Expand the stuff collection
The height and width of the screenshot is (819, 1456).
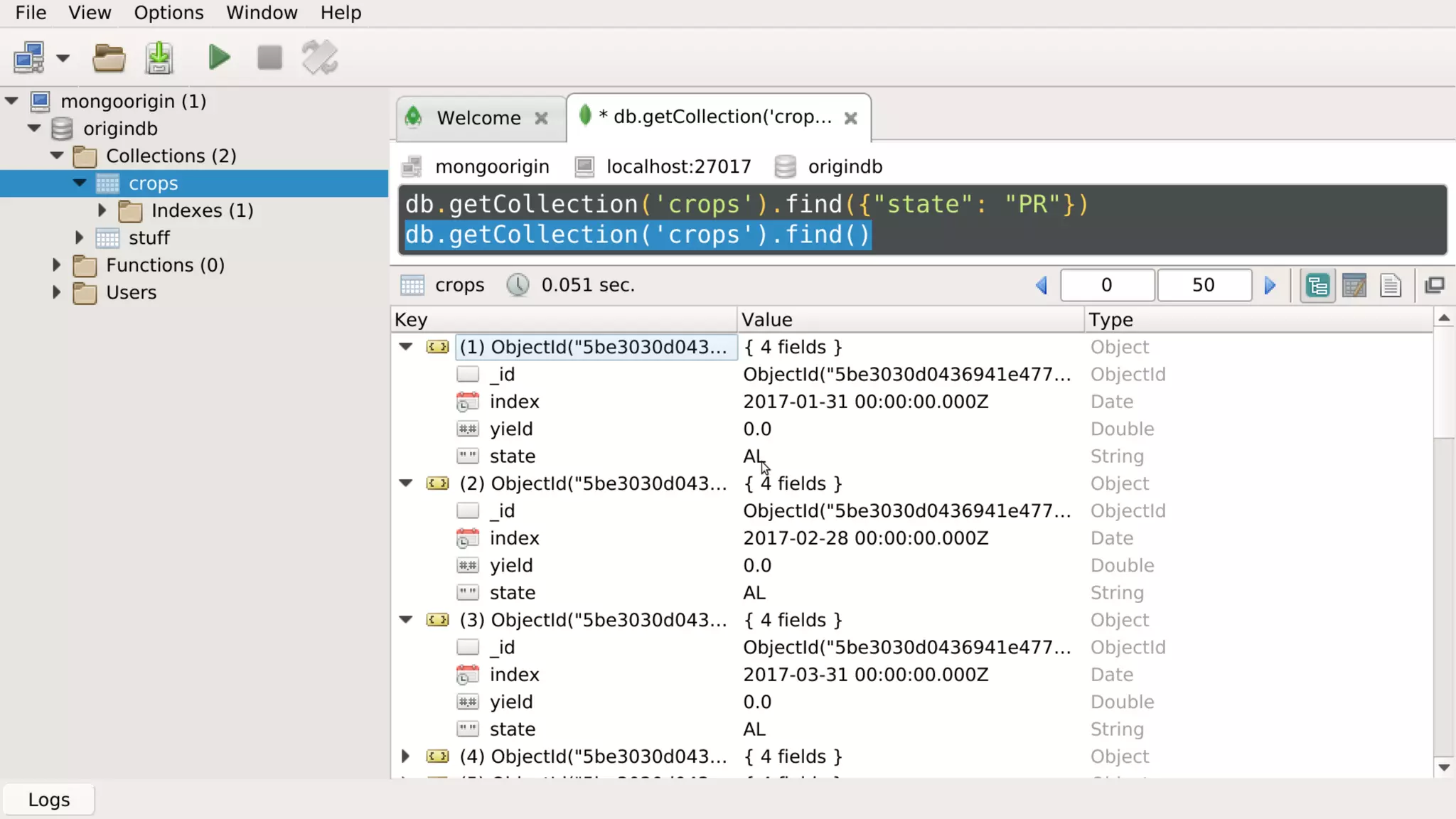tap(80, 237)
